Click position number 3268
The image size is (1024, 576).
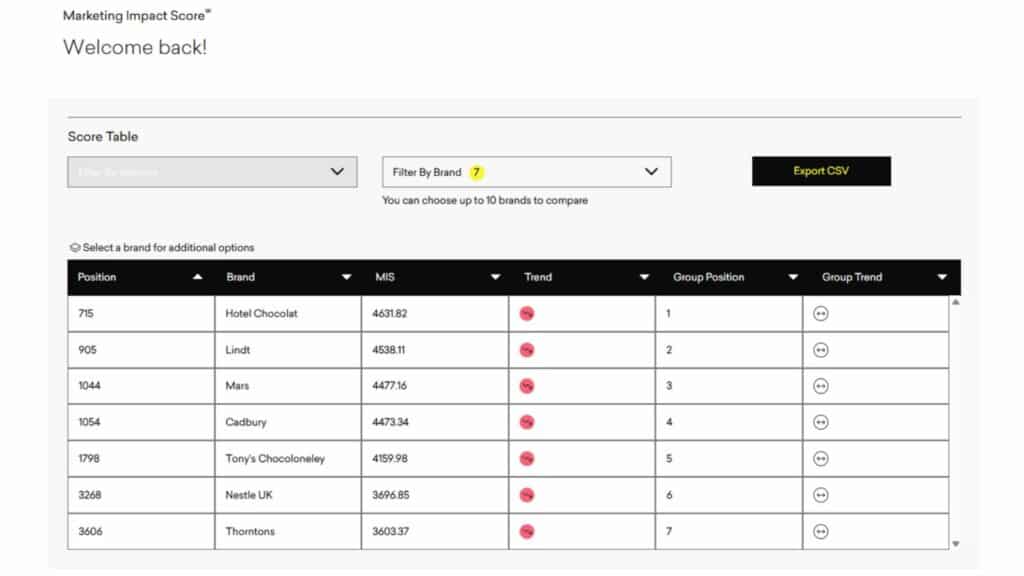point(90,495)
